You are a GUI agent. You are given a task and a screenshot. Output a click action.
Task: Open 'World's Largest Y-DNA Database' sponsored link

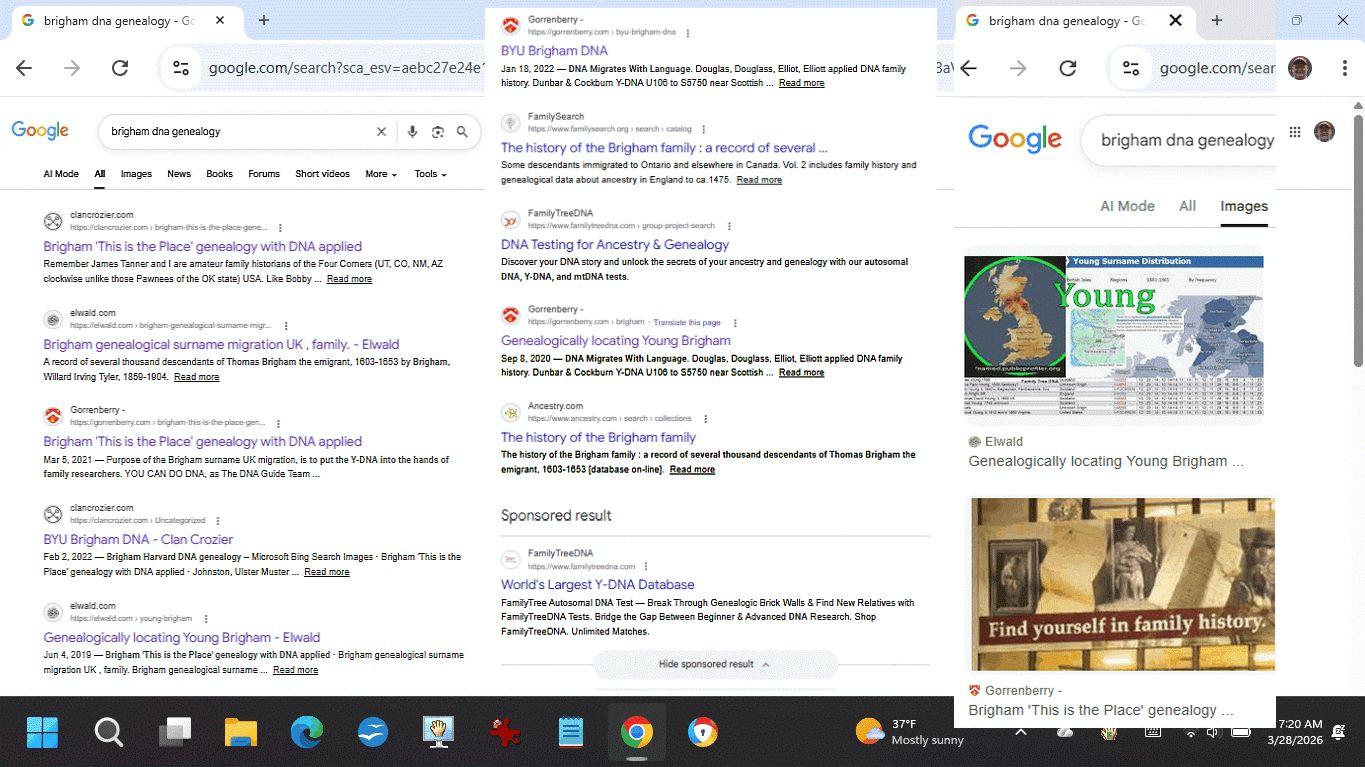(x=597, y=585)
